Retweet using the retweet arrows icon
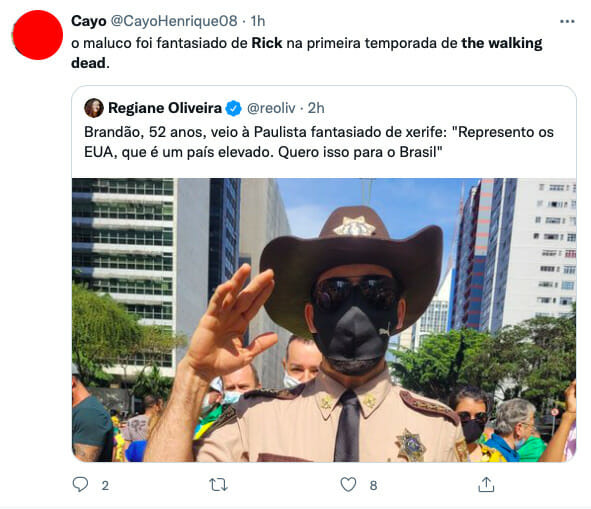591x509 pixels. pos(219,484)
